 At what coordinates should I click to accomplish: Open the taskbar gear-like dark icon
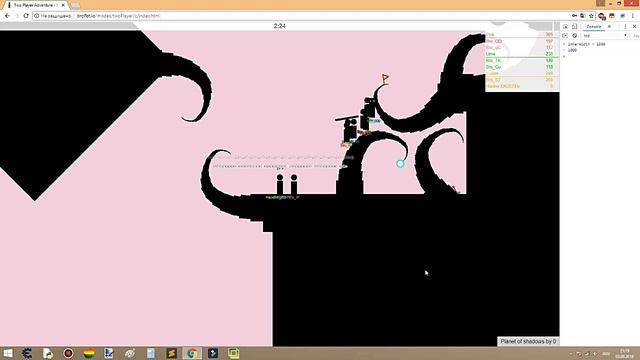pyautogui.click(x=27, y=353)
